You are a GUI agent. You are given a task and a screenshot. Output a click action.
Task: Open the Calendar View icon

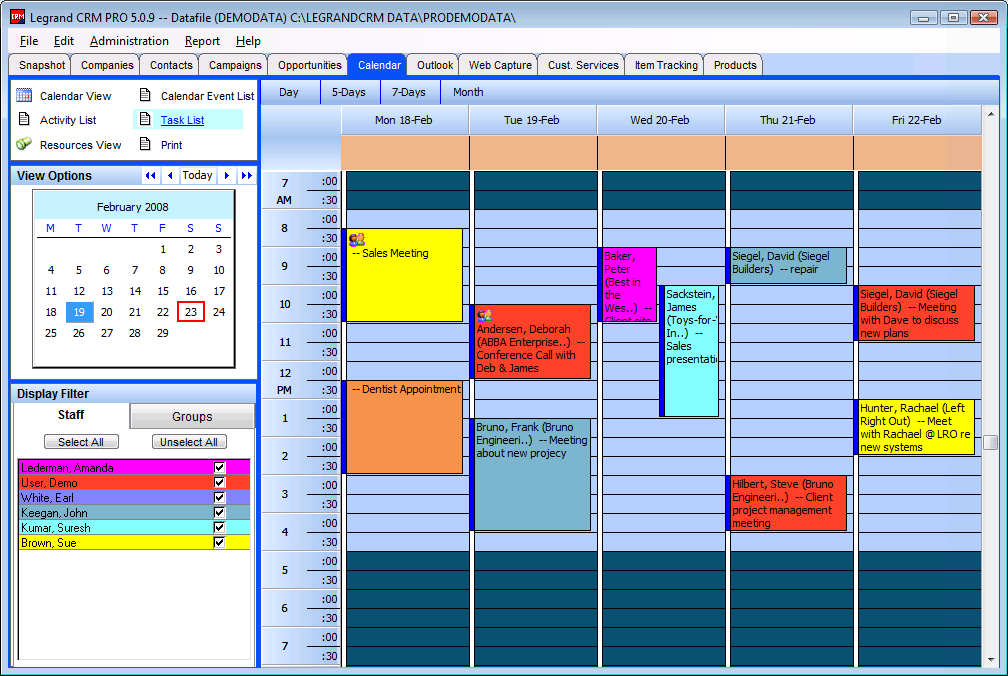24,95
